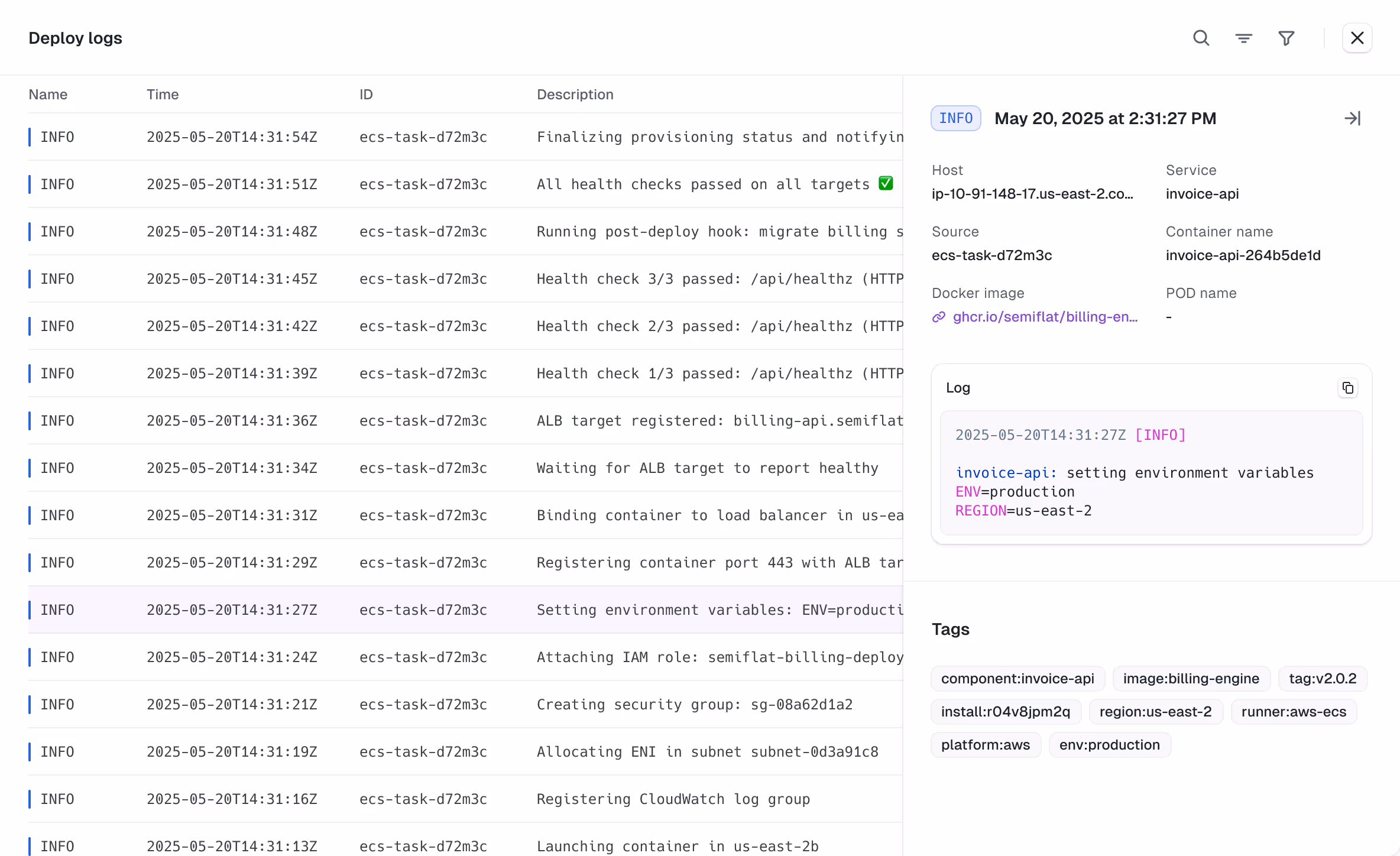Screen dimensions: 1400x856
Task: Click the Deploy logs title
Action: [x=75, y=38]
